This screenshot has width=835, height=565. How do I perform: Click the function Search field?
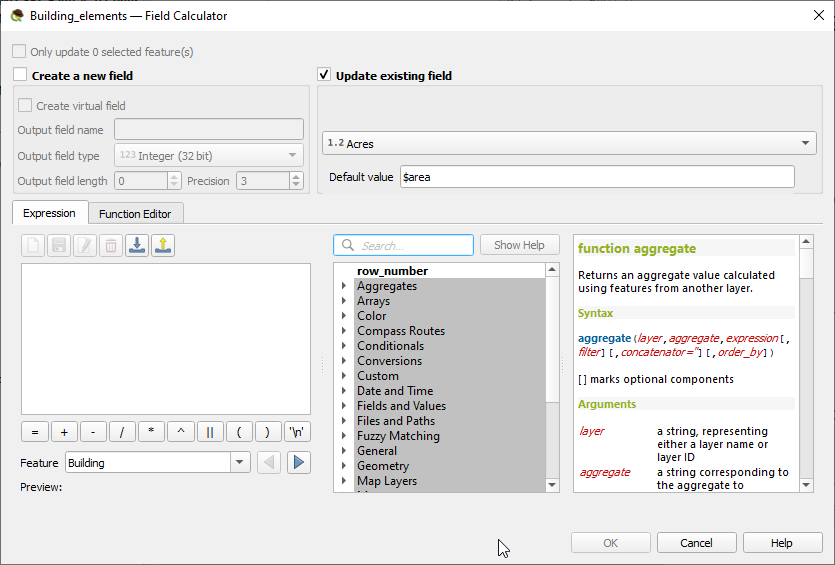click(x=404, y=245)
